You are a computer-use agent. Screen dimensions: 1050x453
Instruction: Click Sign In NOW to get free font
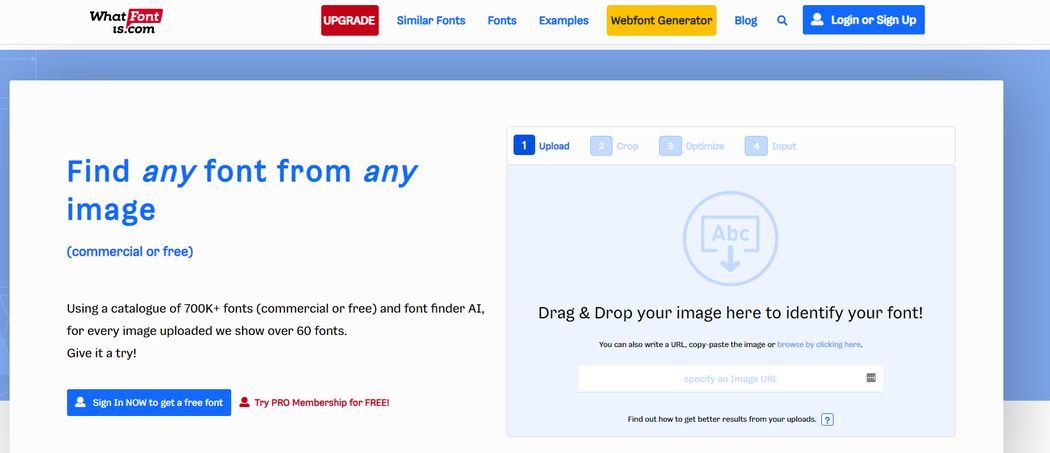[x=149, y=402]
